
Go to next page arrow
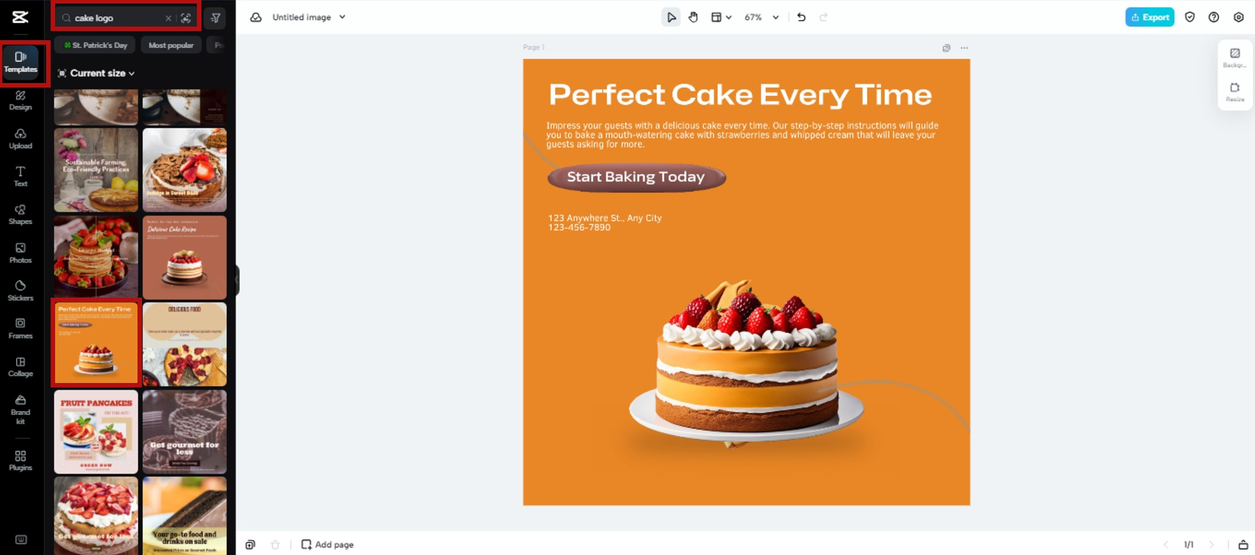tap(1211, 545)
